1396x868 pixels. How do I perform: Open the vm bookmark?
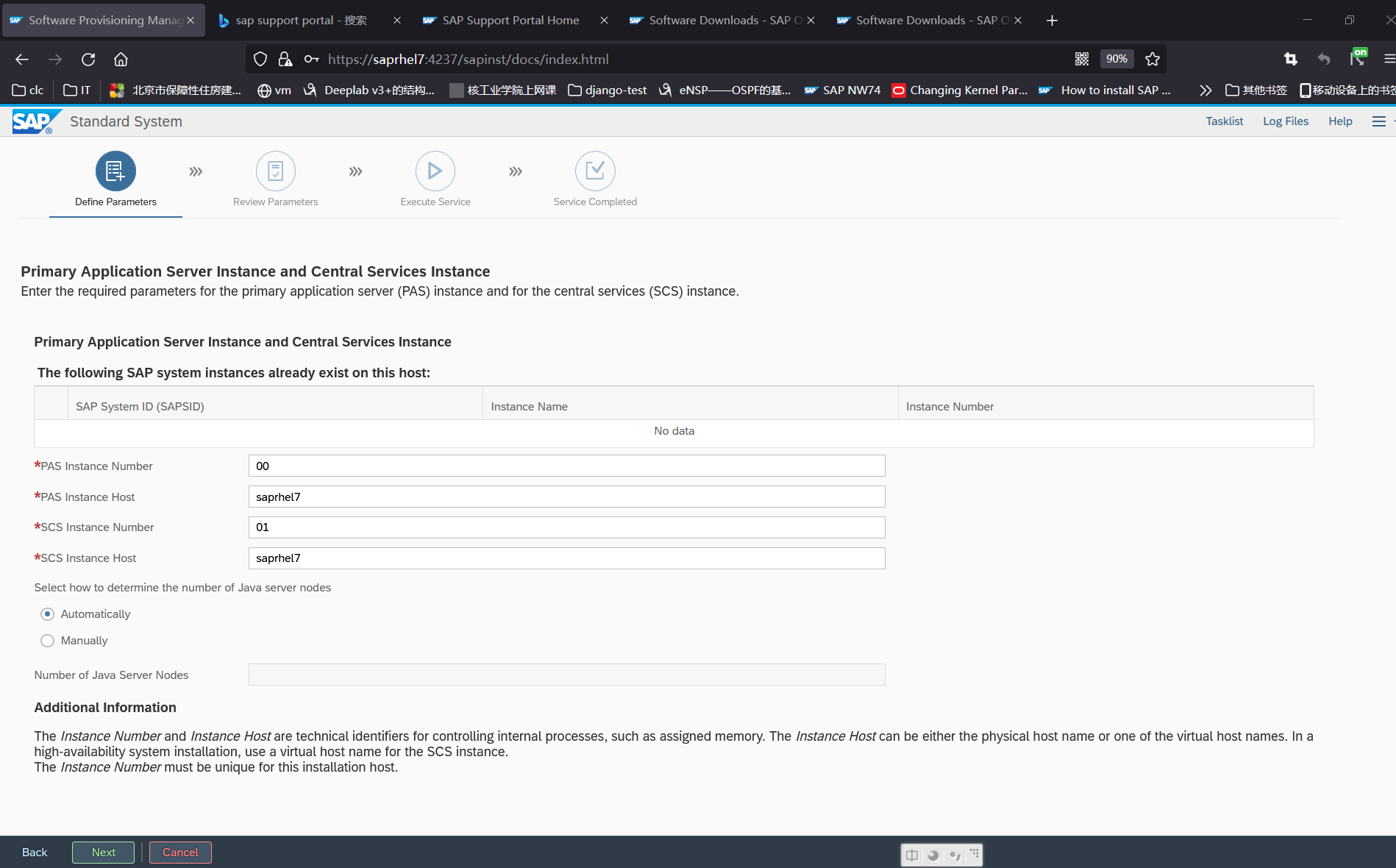274,90
